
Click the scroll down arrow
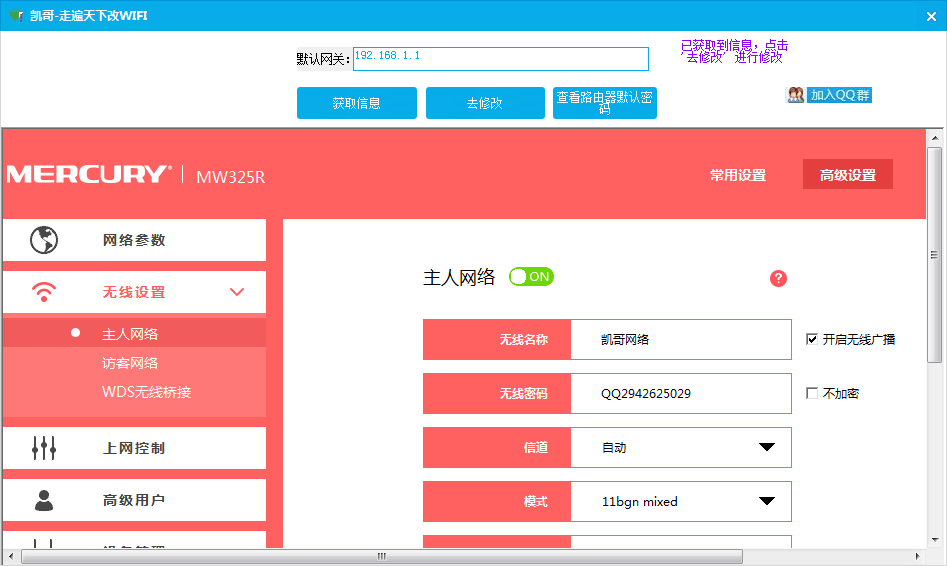click(x=934, y=540)
